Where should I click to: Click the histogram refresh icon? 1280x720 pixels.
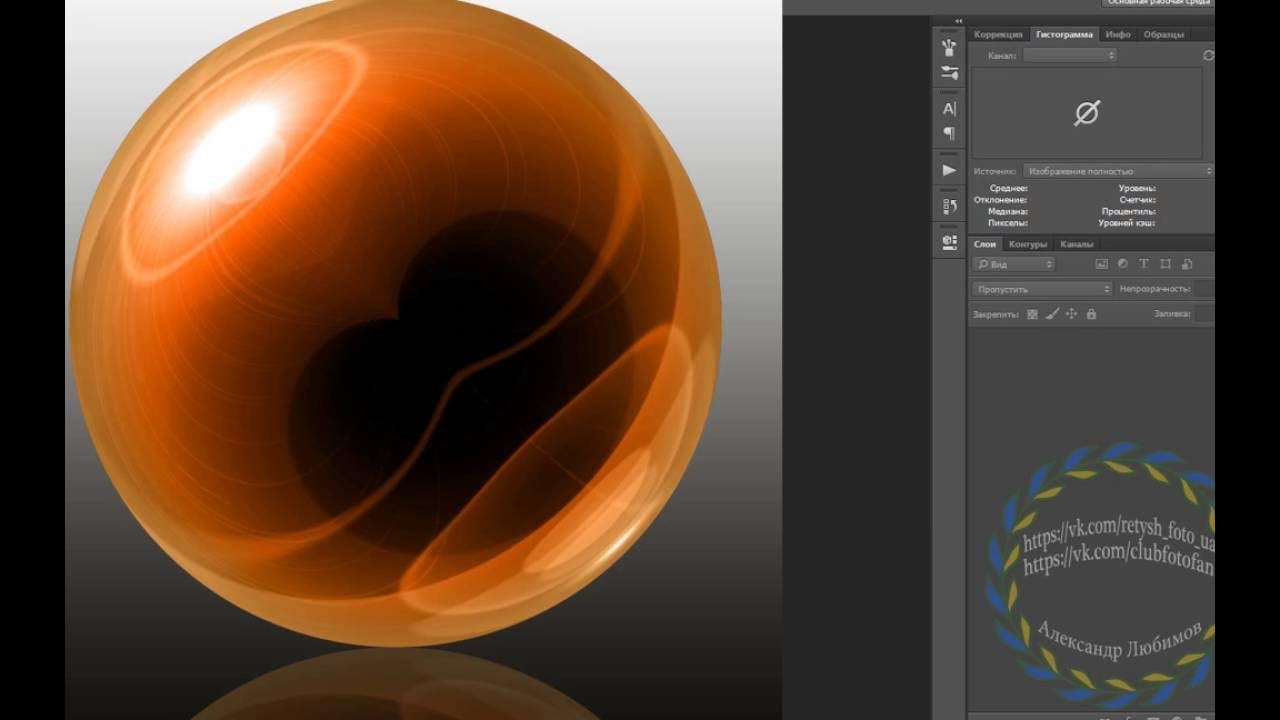(x=1208, y=56)
